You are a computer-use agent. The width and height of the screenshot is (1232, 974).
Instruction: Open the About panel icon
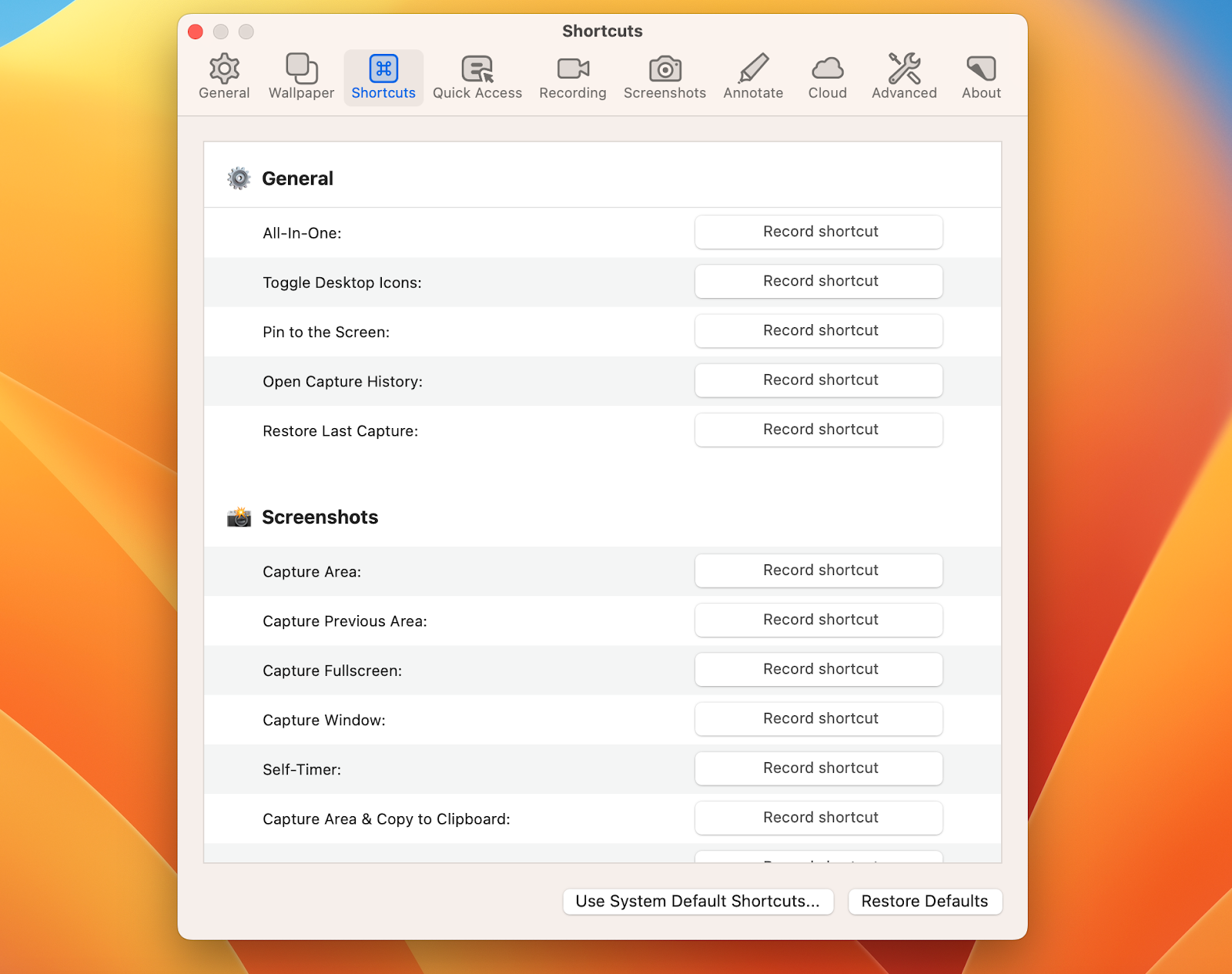click(979, 75)
